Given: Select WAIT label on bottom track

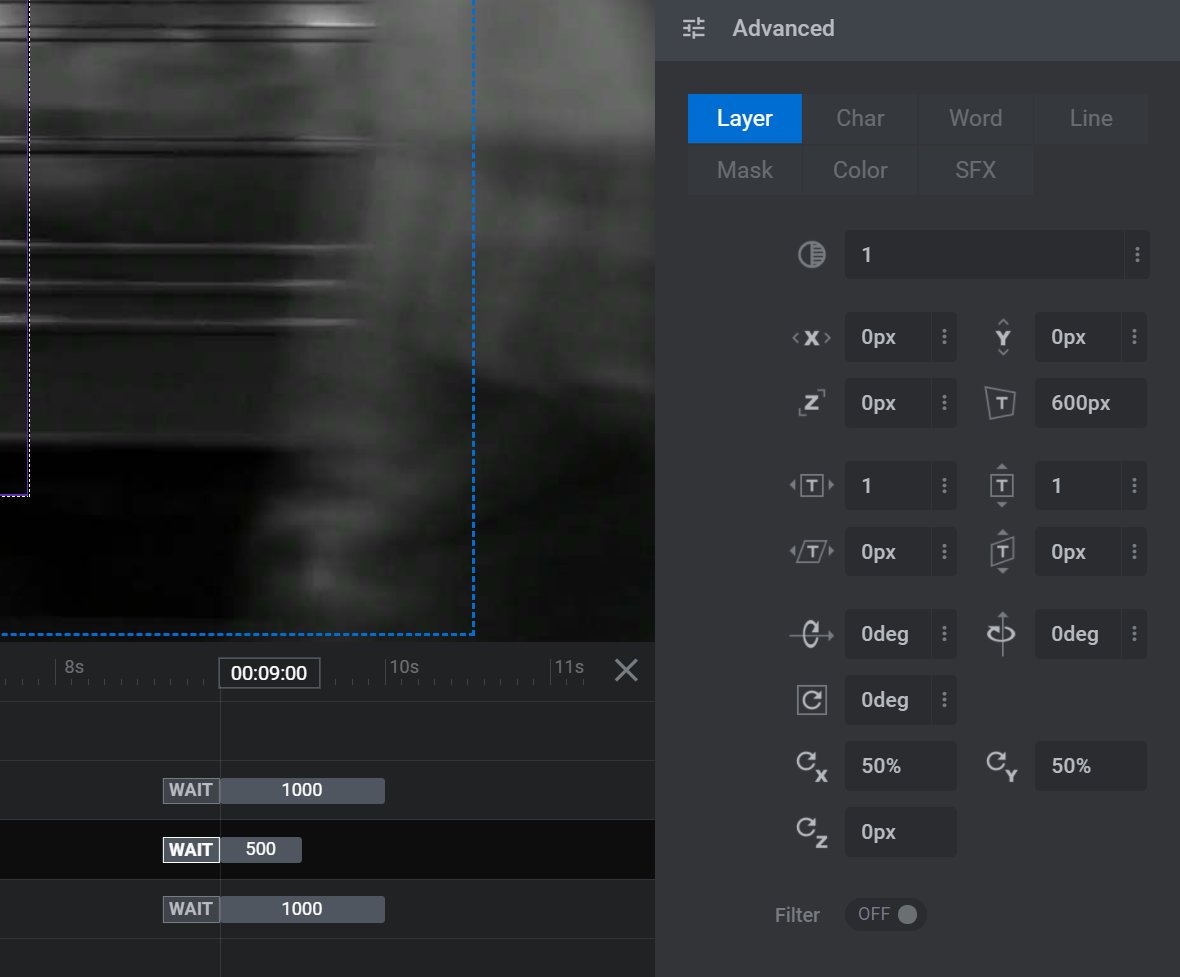Looking at the screenshot, I should [191, 909].
